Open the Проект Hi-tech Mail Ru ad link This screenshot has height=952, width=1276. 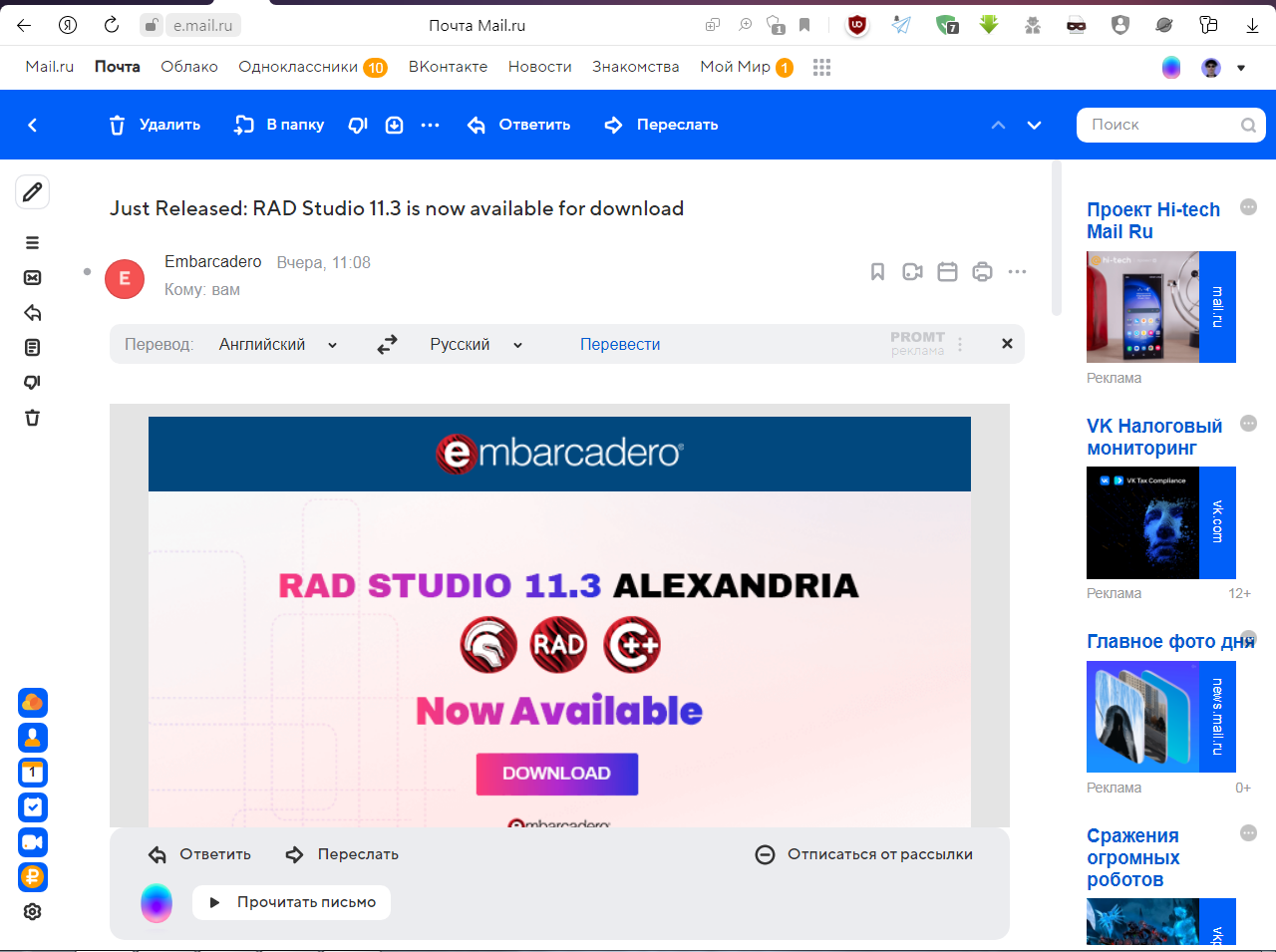point(1153,220)
